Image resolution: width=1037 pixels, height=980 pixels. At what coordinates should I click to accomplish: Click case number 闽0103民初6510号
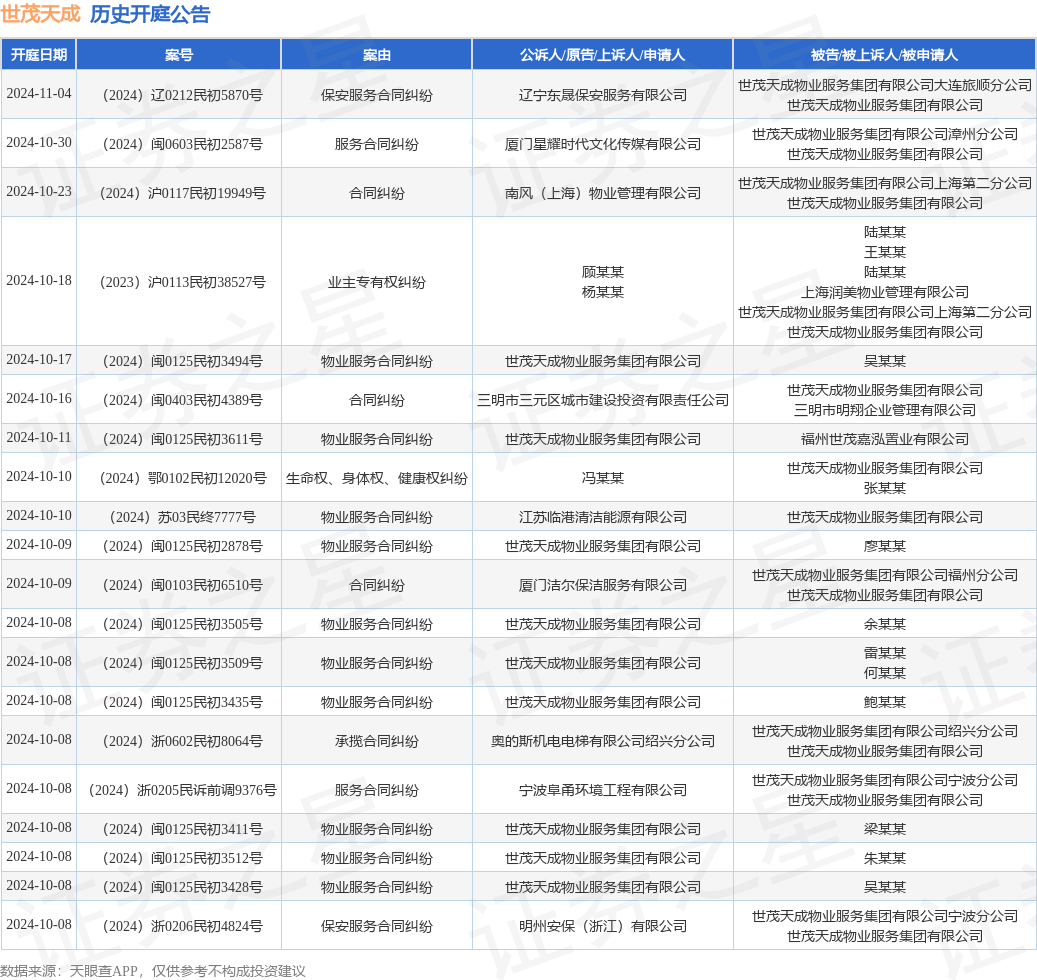183,585
